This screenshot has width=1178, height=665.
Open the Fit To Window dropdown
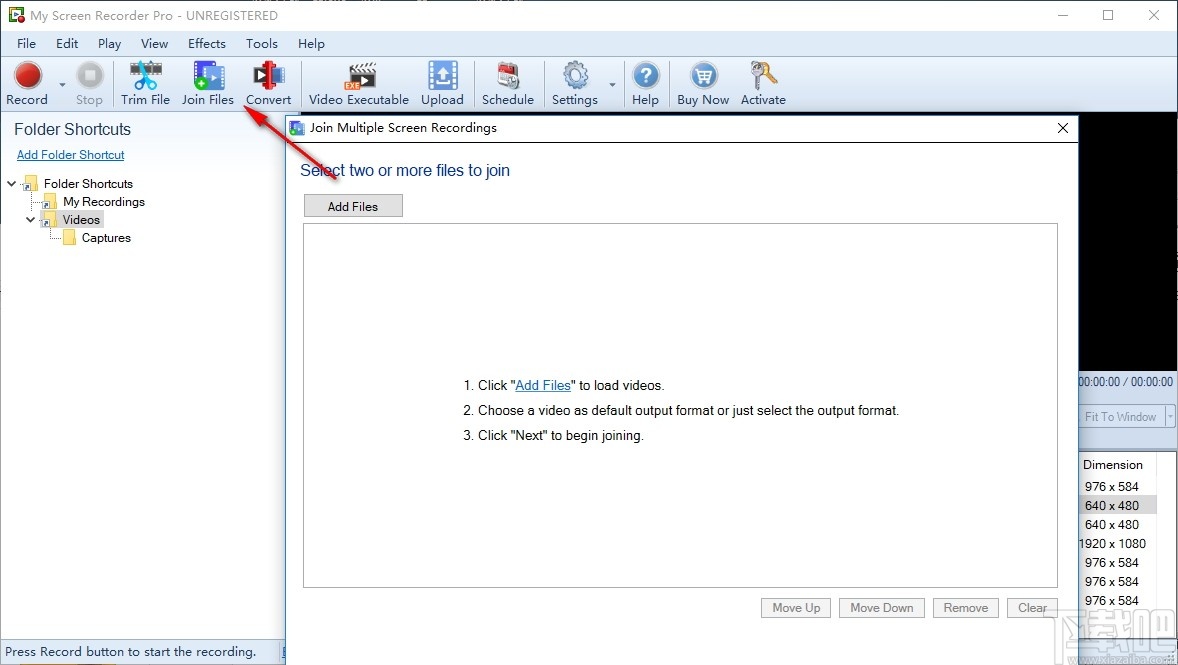(x=1170, y=416)
